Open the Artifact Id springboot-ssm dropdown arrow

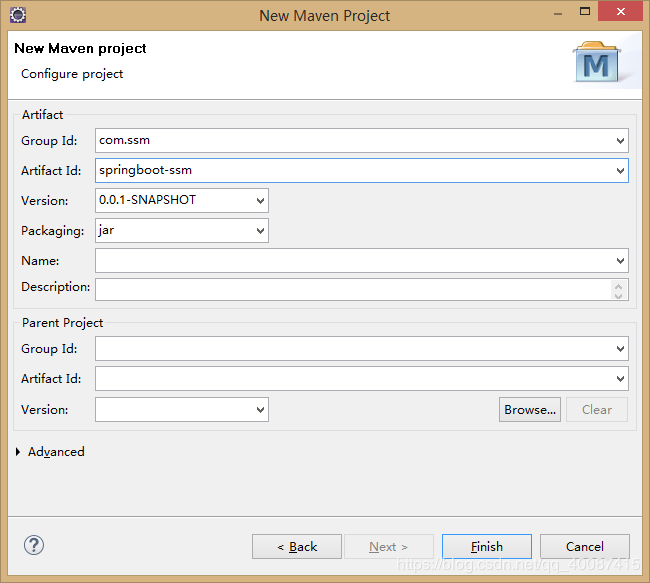(620, 170)
